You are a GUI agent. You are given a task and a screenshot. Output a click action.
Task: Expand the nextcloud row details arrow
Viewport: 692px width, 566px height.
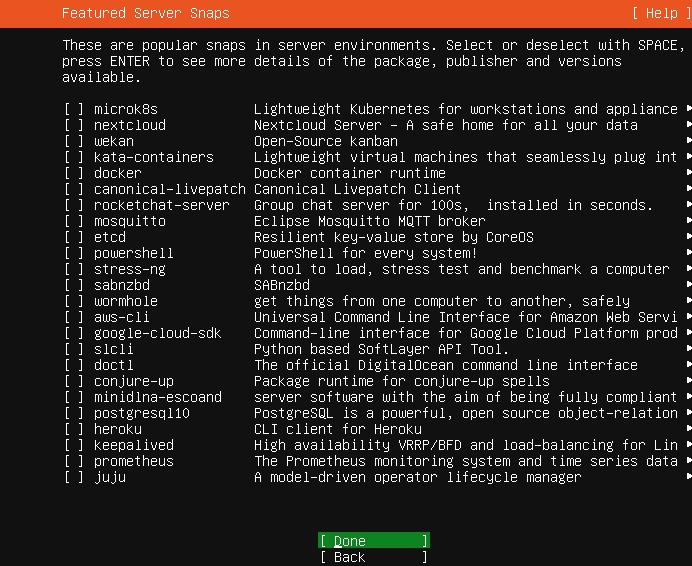689,124
